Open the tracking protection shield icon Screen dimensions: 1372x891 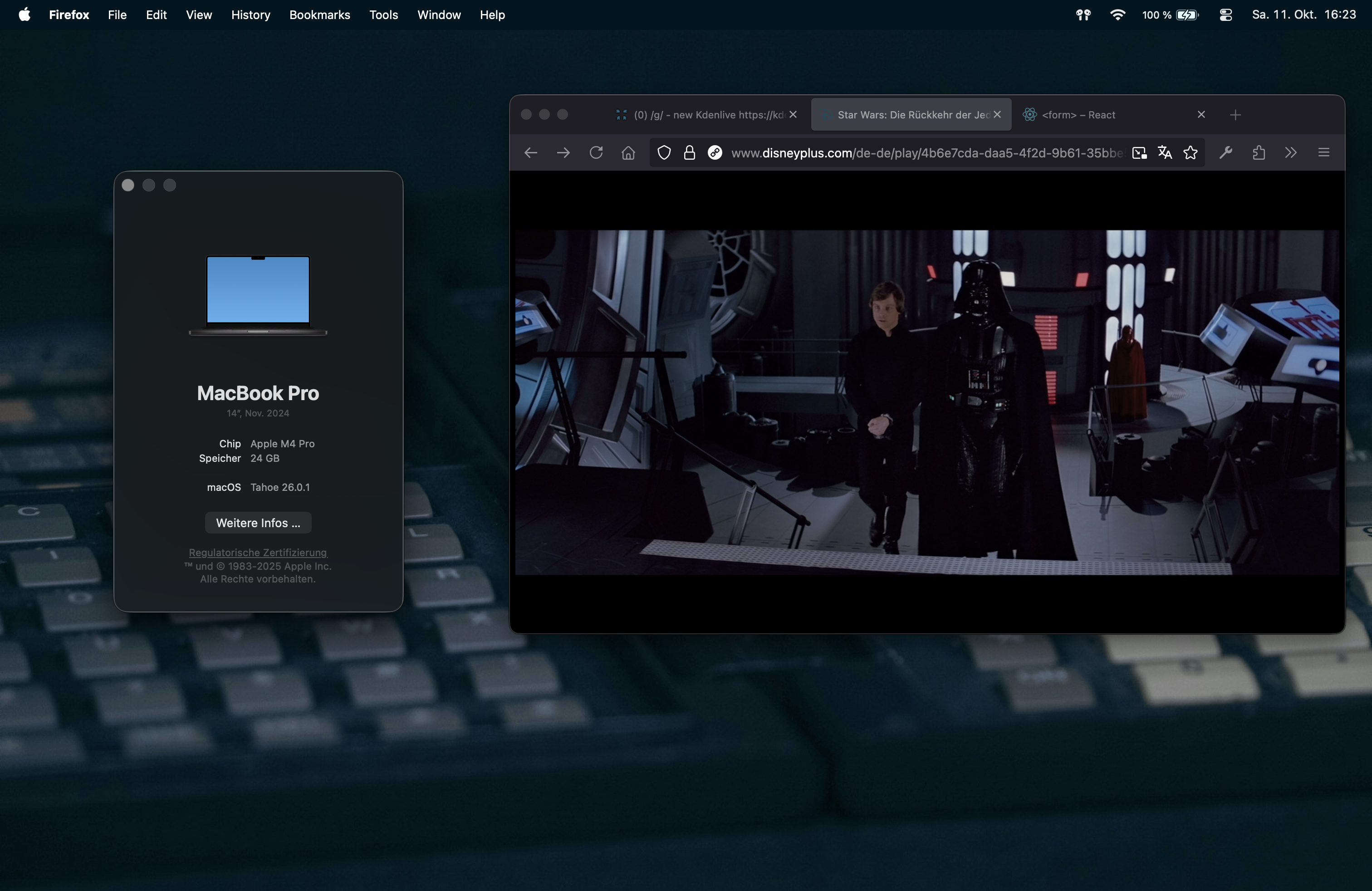664,153
